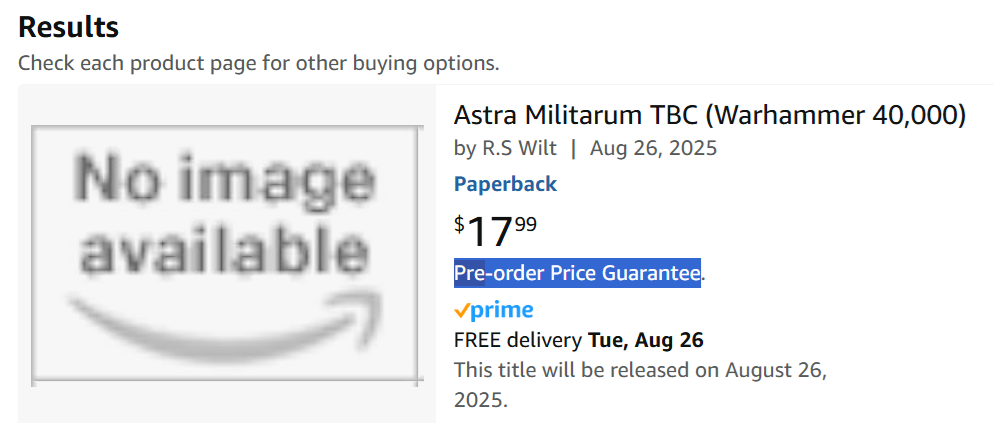The height and width of the screenshot is (427, 994).
Task: Click 'Warhammer 40,000' in the product title
Action: [836, 115]
